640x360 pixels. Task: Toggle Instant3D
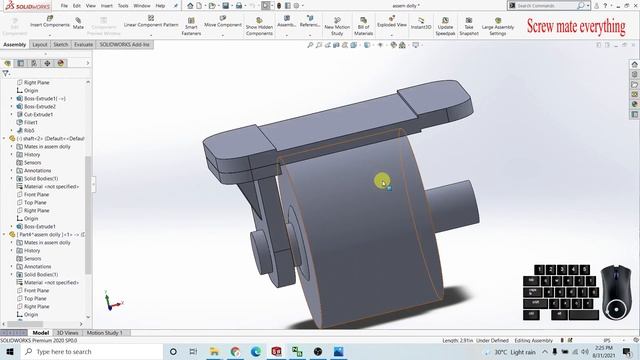pyautogui.click(x=421, y=23)
